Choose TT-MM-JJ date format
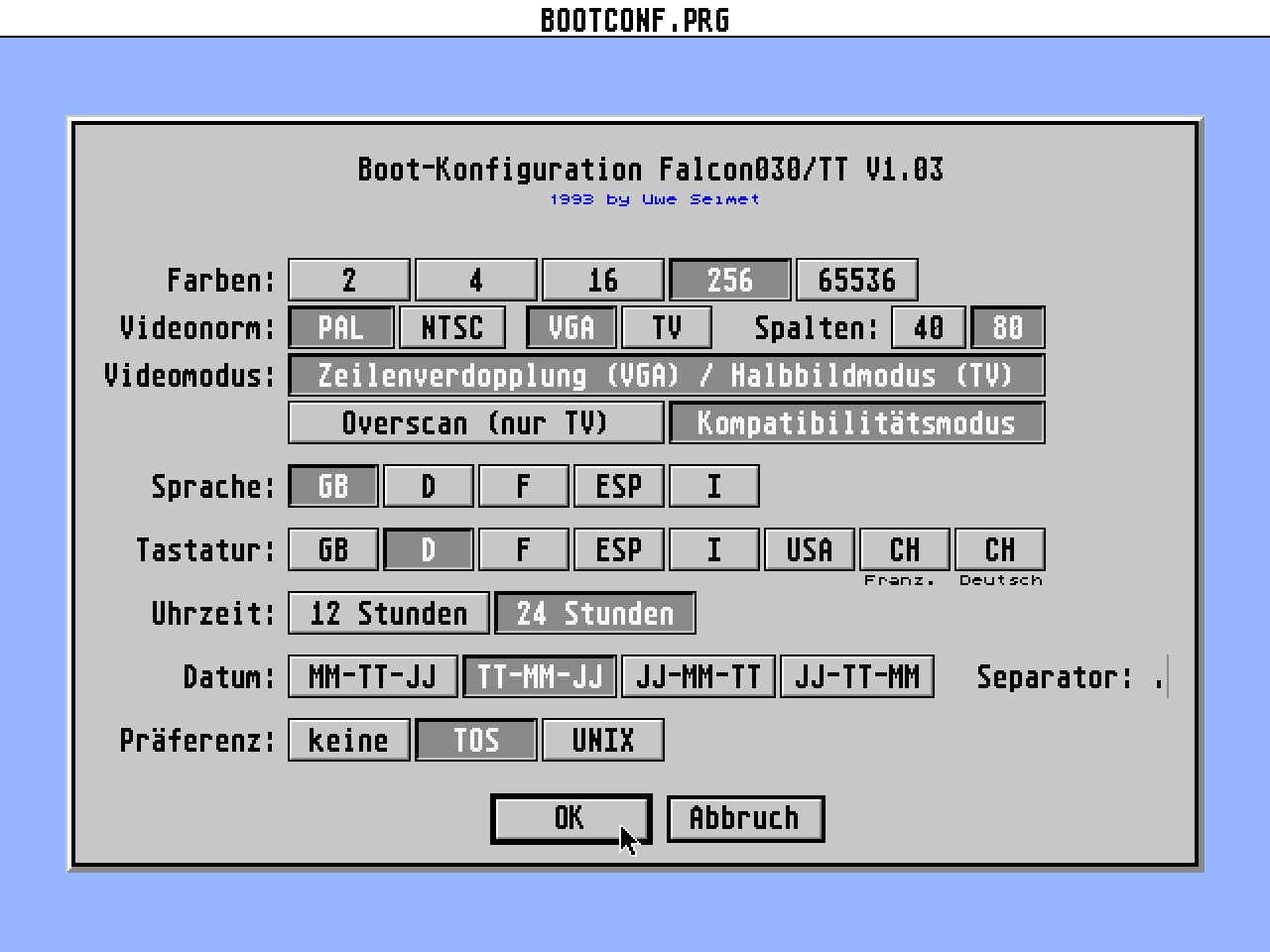 pos(540,676)
